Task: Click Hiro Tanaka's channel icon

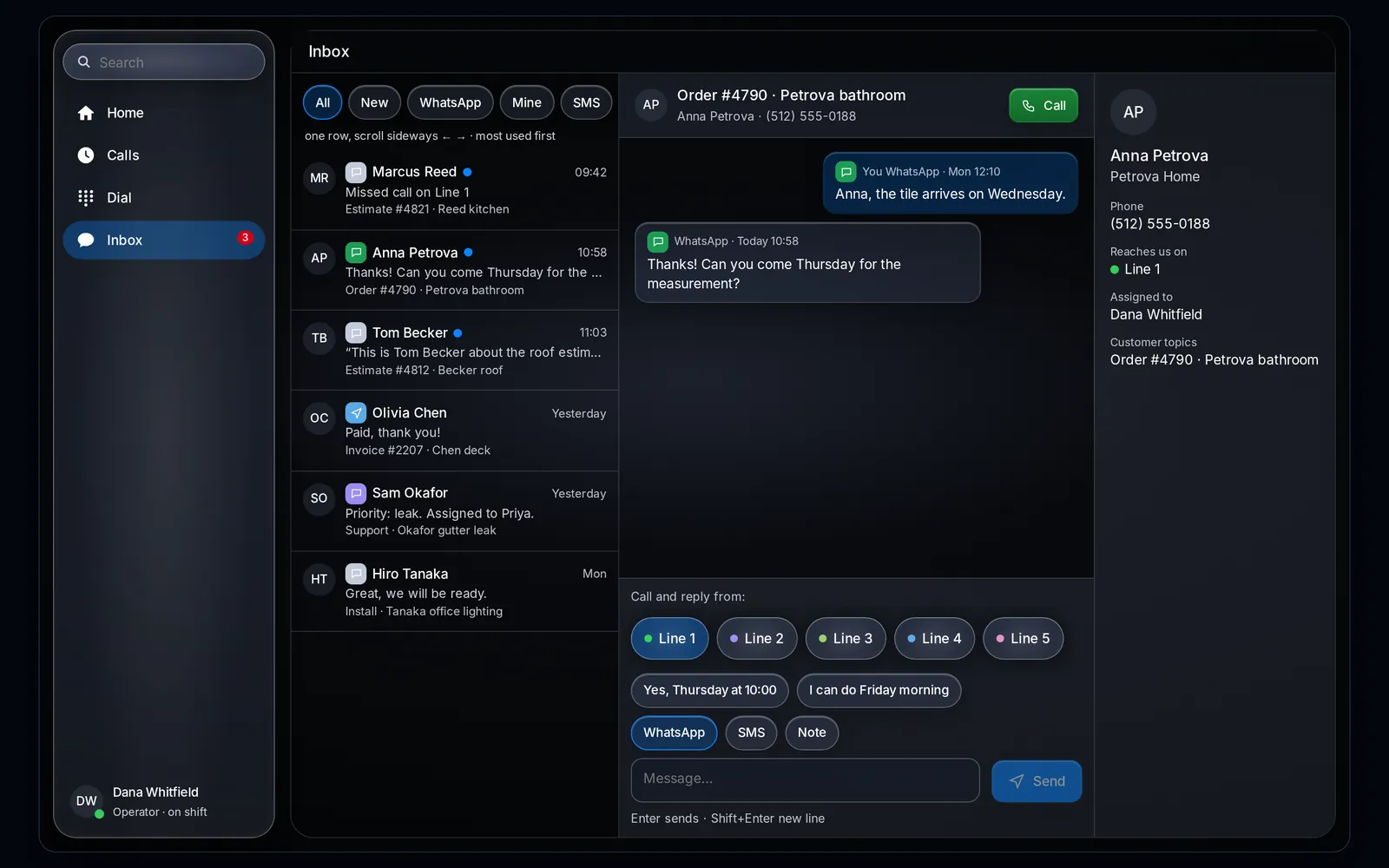Action: pyautogui.click(x=356, y=574)
